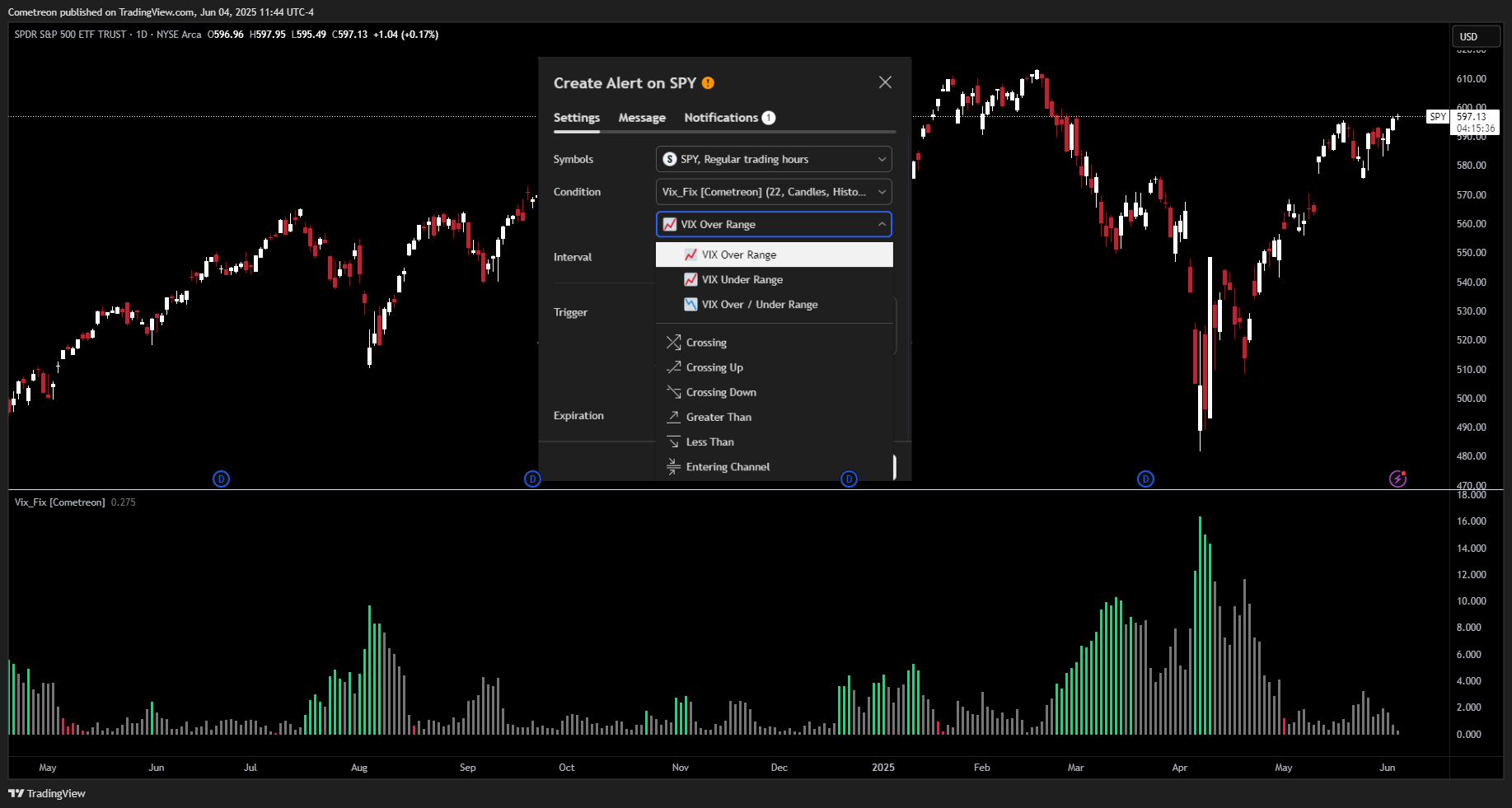The height and width of the screenshot is (808, 1512).
Task: Click the dividend marker near December
Action: tap(849, 479)
